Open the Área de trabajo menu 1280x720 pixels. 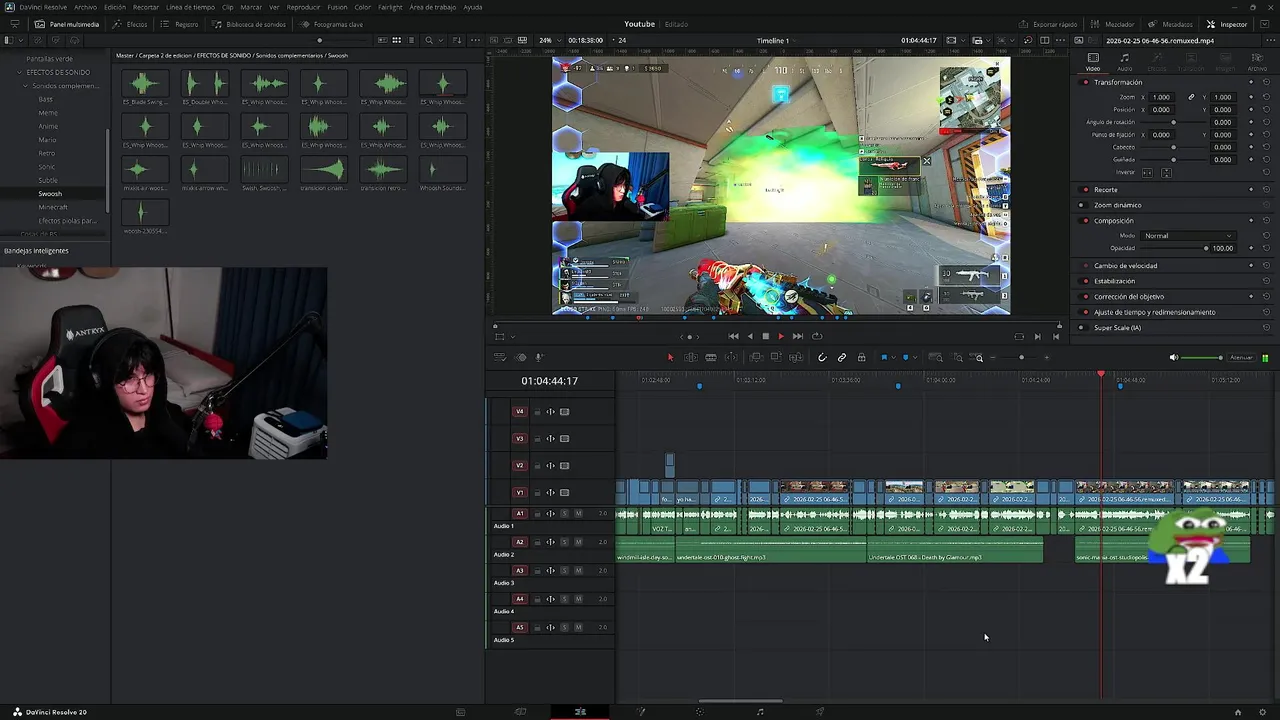point(432,7)
